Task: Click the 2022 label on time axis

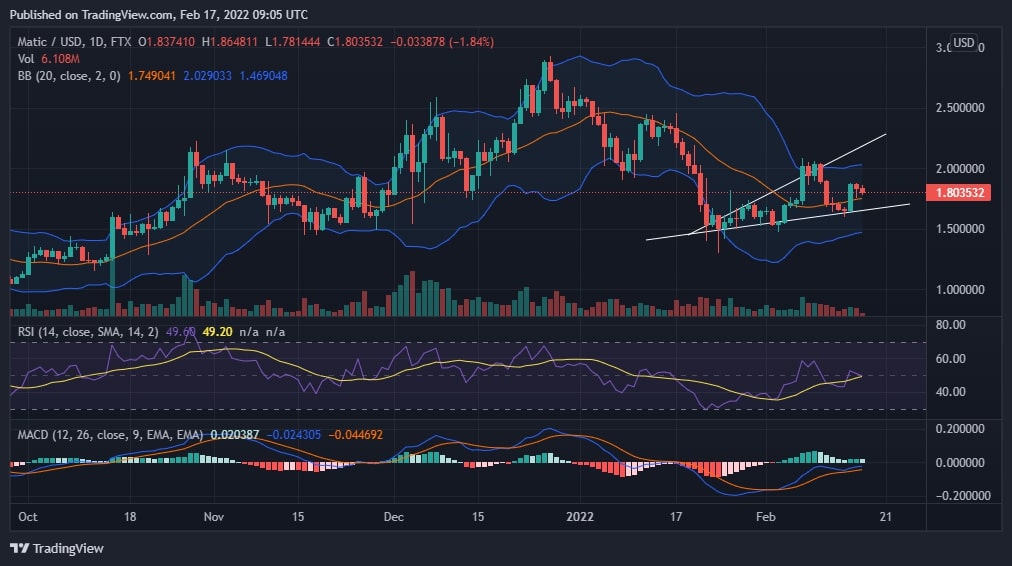Action: pos(580,517)
